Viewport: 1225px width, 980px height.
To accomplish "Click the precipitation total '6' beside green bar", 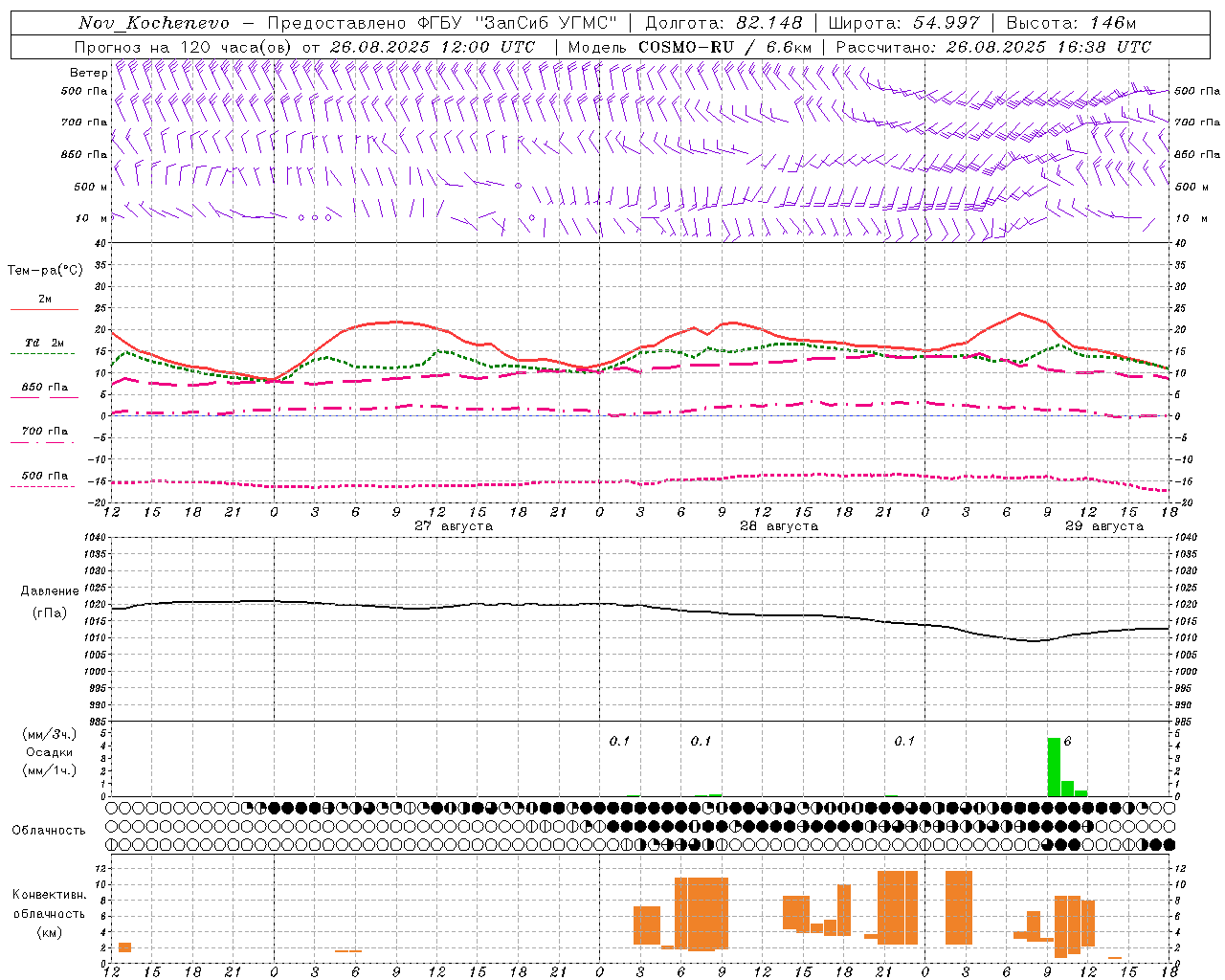I will tap(1067, 742).
